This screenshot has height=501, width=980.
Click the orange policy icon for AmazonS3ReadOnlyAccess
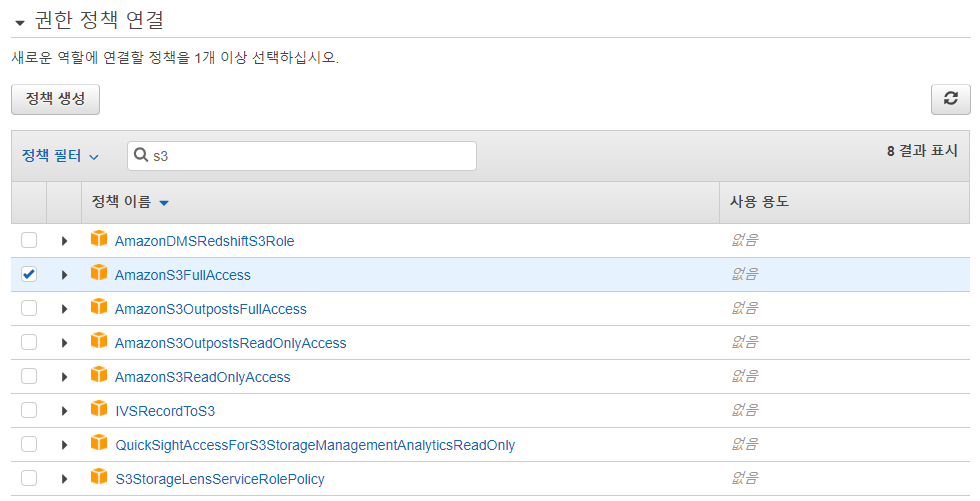[99, 375]
